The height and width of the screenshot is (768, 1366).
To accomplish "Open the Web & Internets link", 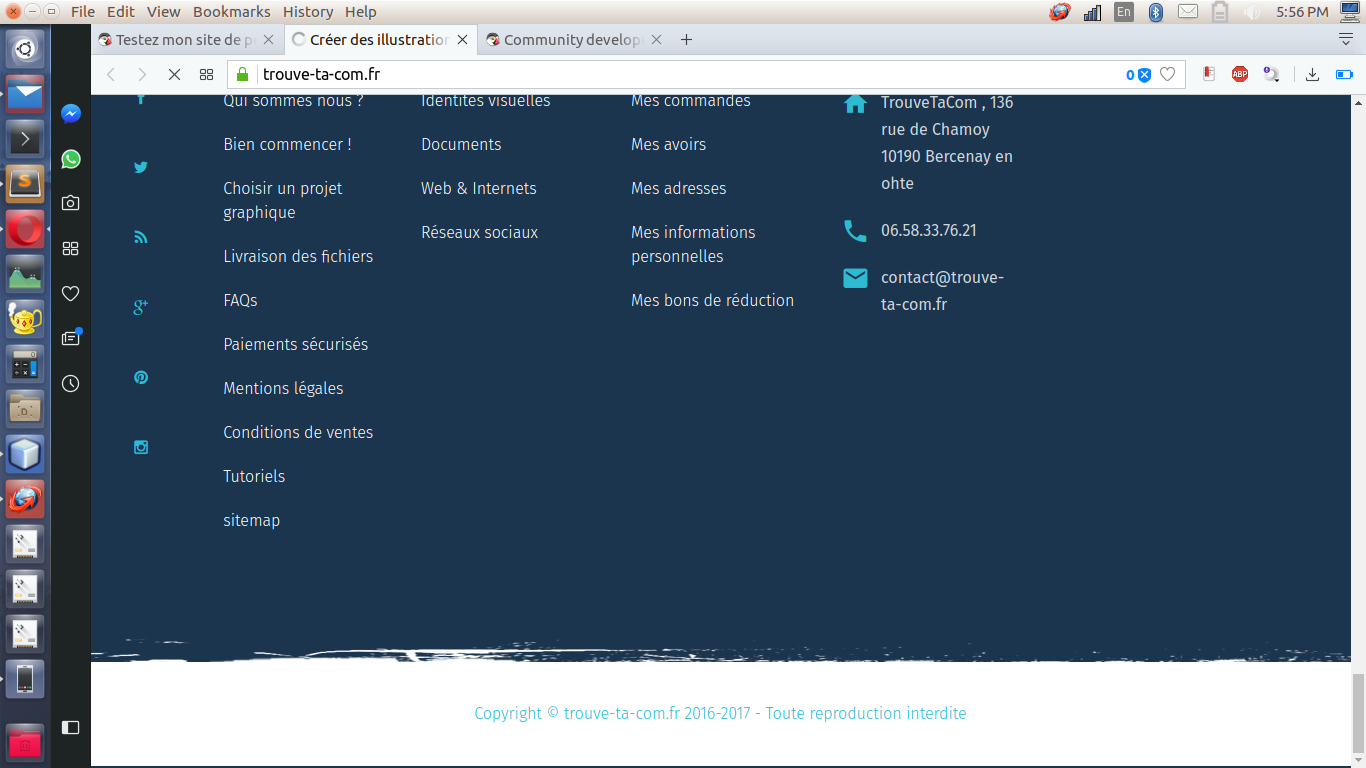I will click(x=479, y=188).
